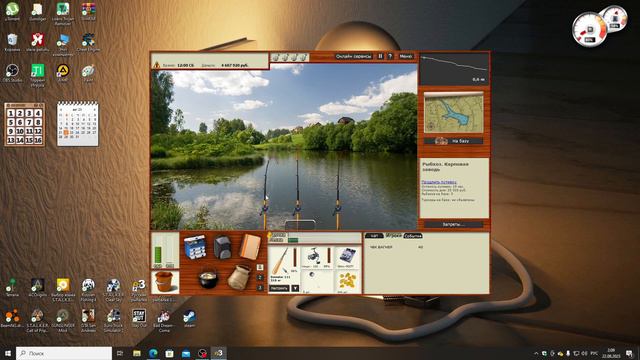This screenshot has width=640, height=360.
Task: Click the depth profile chart panel
Action: coord(454,69)
